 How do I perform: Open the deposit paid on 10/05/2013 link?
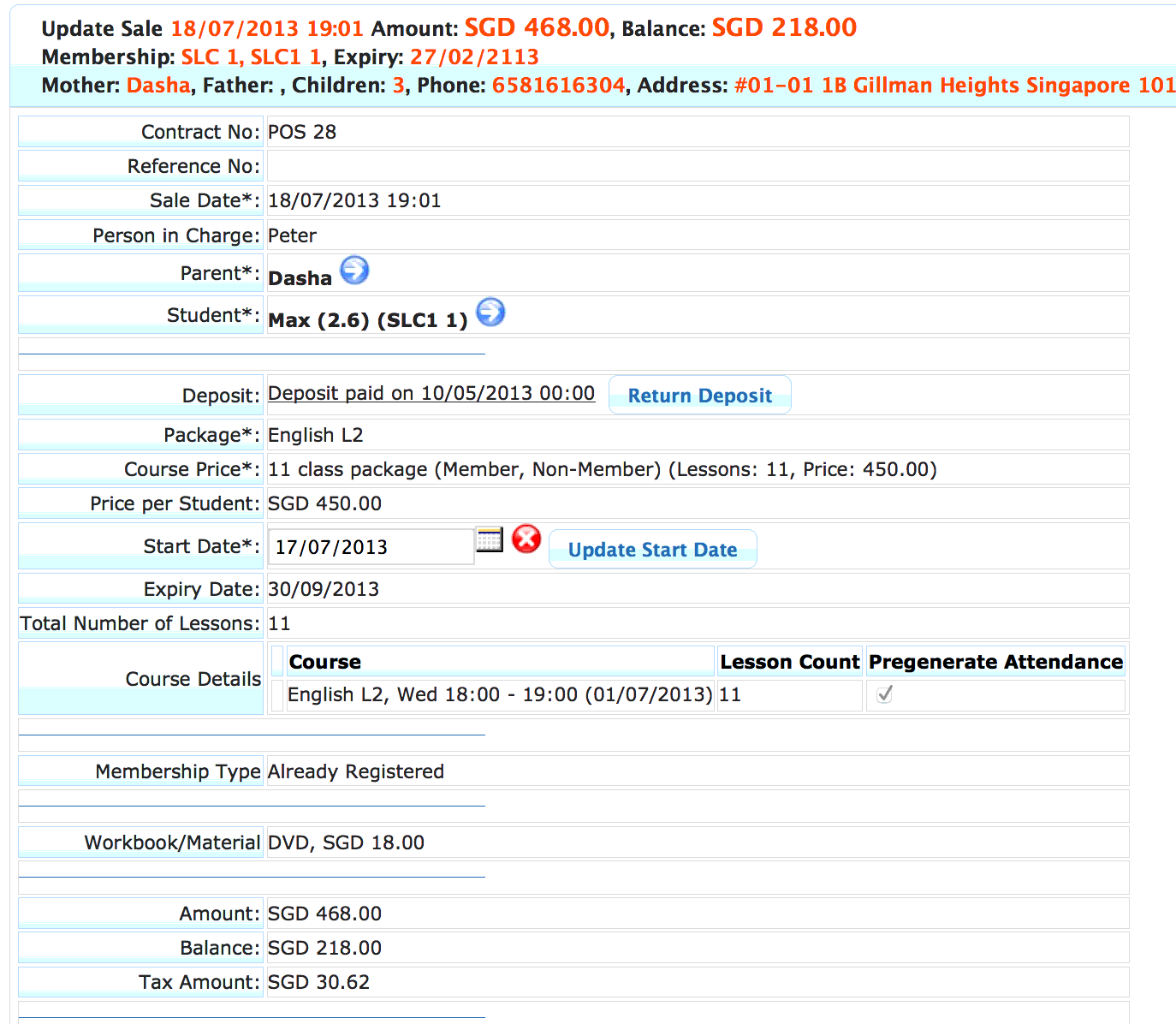[x=431, y=393]
